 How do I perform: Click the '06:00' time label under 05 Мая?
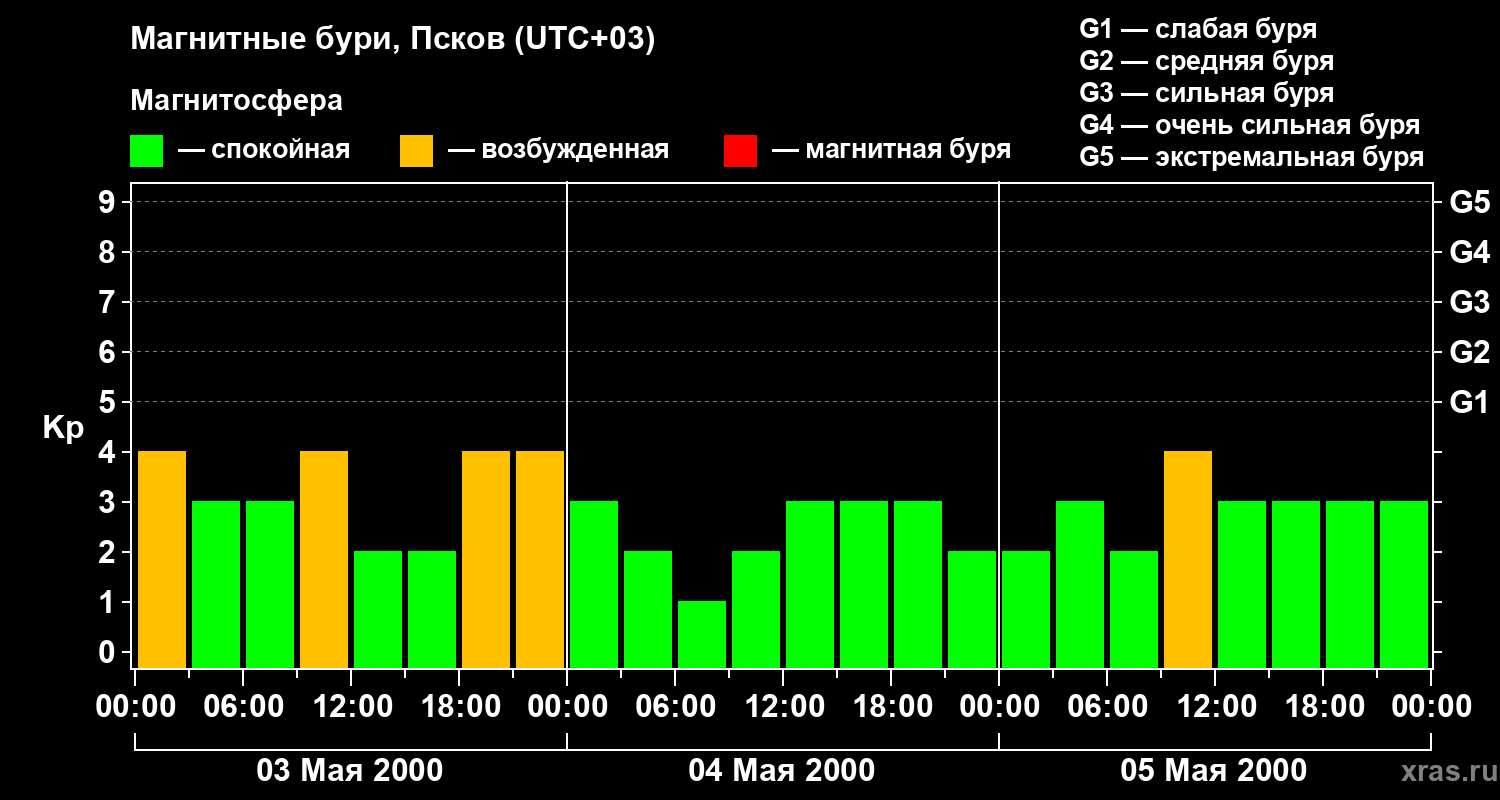coord(1107,707)
